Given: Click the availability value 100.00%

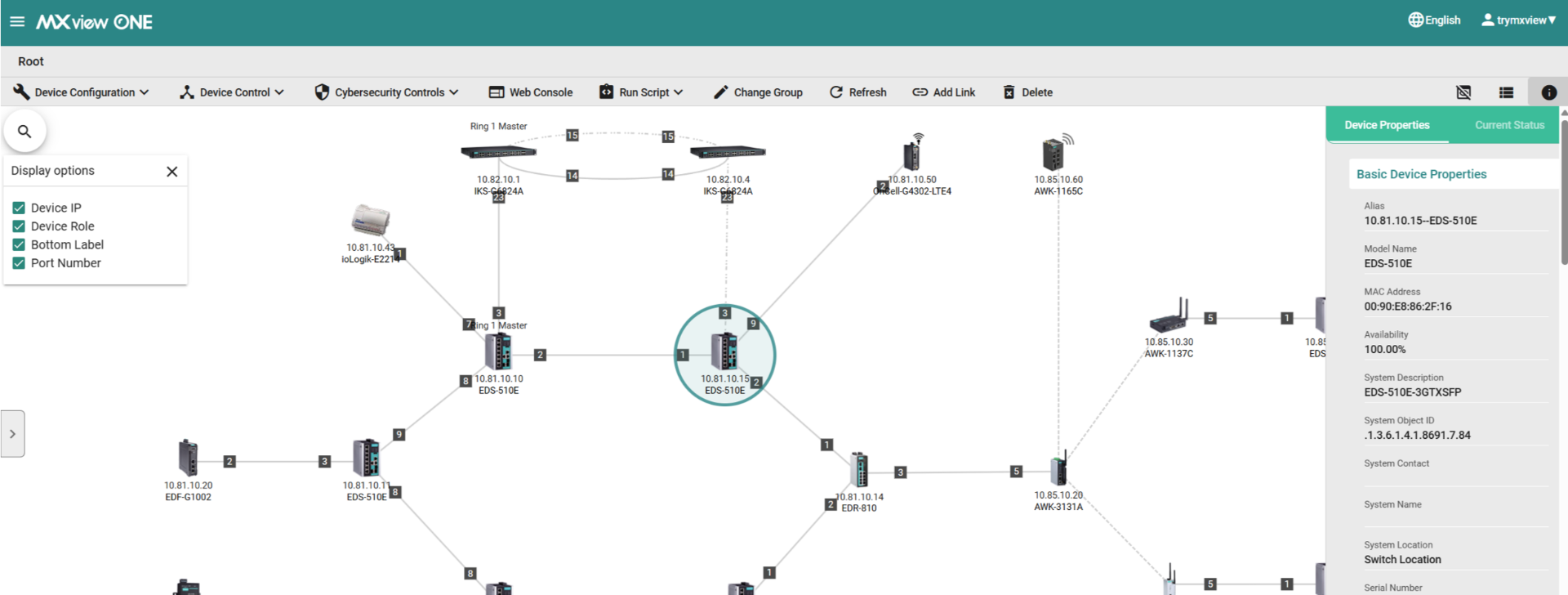Looking at the screenshot, I should (1385, 350).
